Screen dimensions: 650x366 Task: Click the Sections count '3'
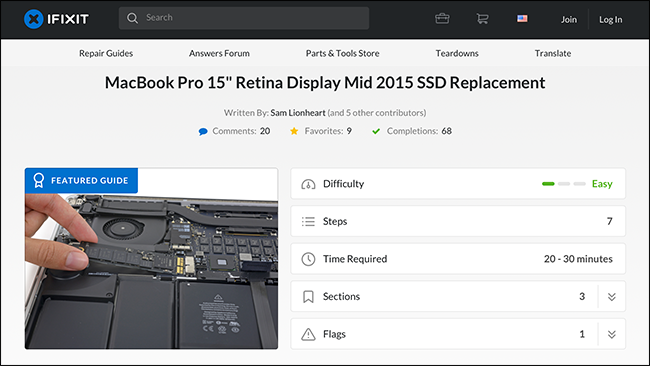click(x=582, y=296)
